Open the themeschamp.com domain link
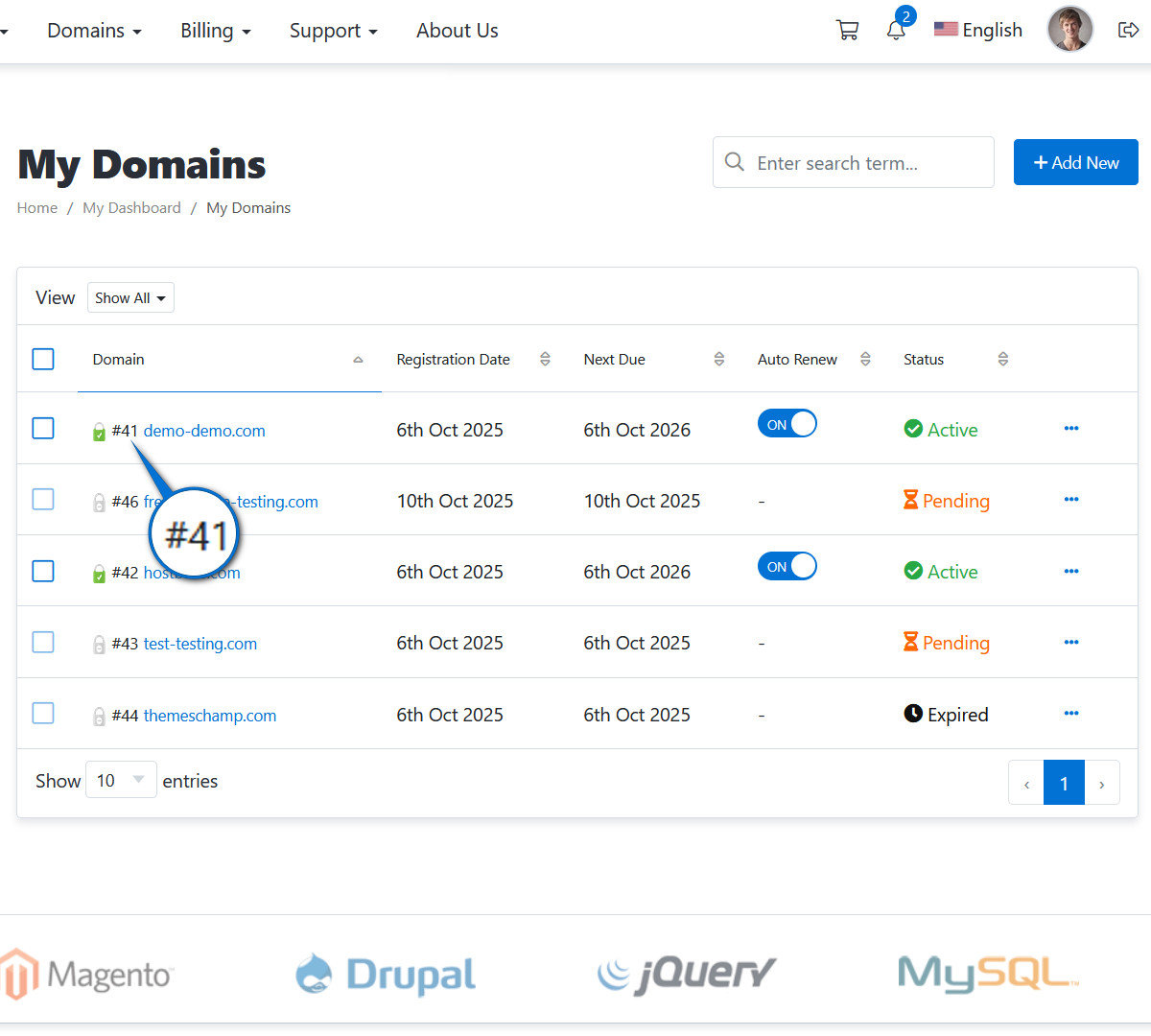The image size is (1151, 1036). [x=209, y=716]
